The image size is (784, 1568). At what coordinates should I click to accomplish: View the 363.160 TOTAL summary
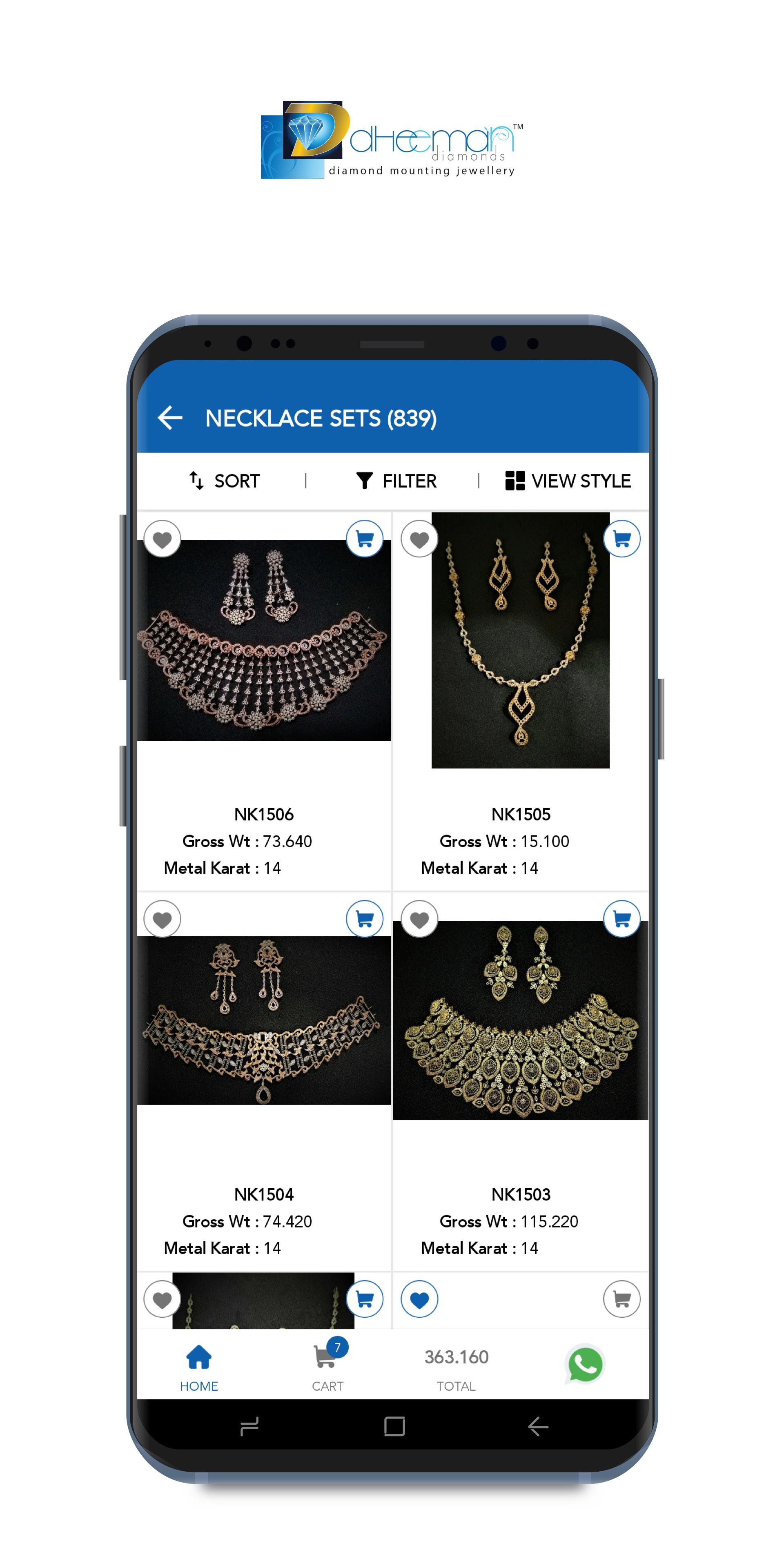[x=457, y=1370]
